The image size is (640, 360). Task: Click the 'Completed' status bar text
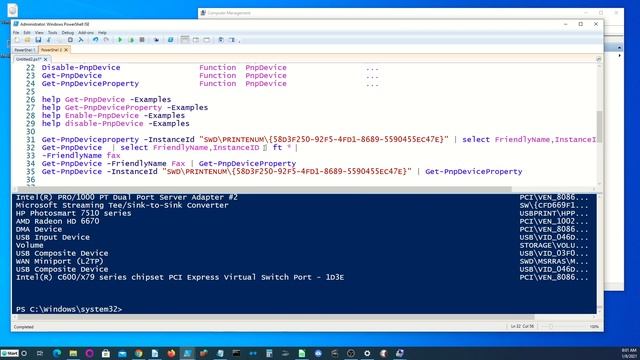(x=24, y=327)
